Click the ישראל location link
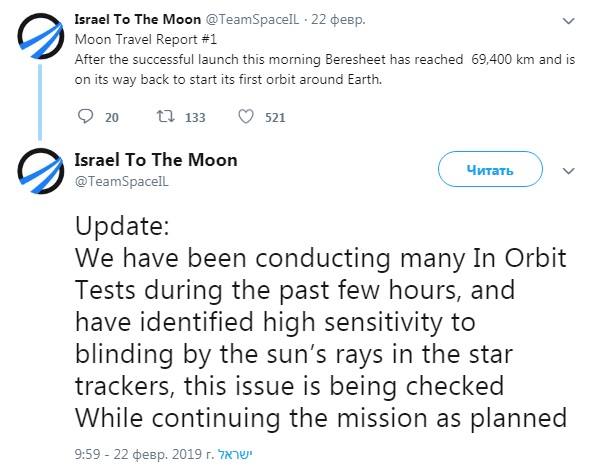The width and height of the screenshot is (600, 471). click(235, 453)
